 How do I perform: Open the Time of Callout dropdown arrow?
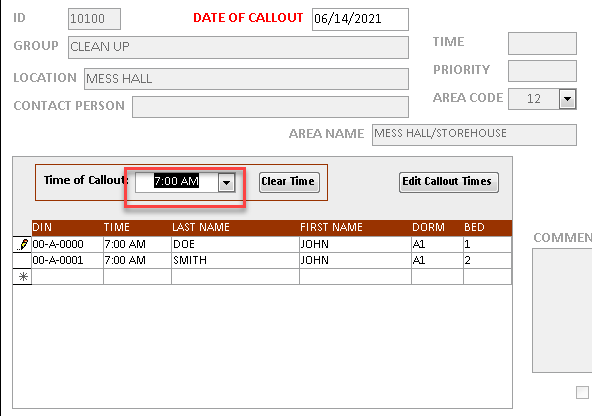pos(226,183)
